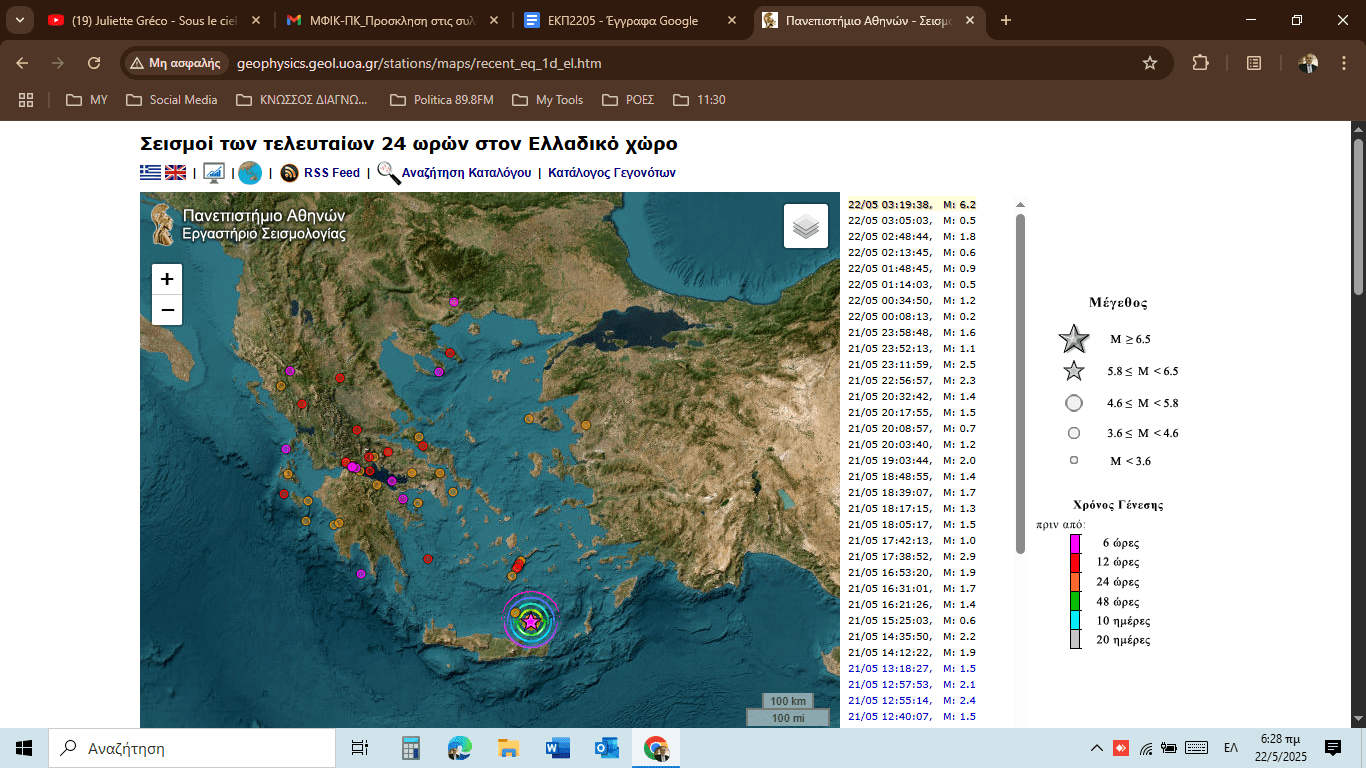Screen dimensions: 1366x768
Task: Click the Μη ασφαλής security chip
Action: [175, 63]
